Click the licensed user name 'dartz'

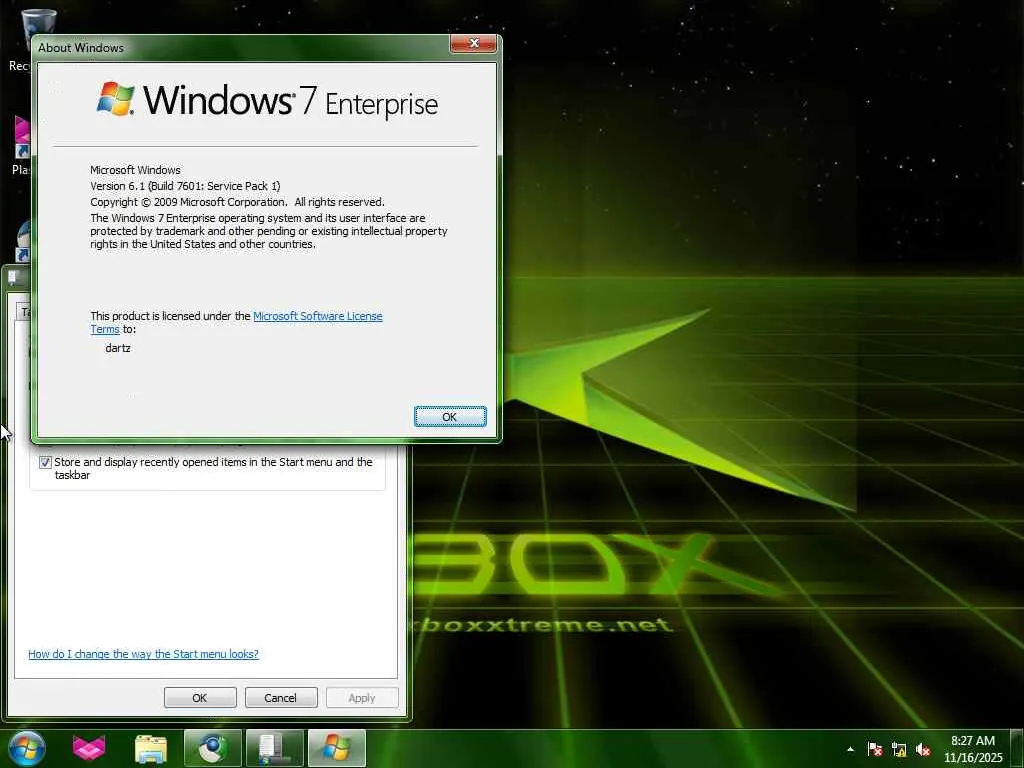click(118, 348)
